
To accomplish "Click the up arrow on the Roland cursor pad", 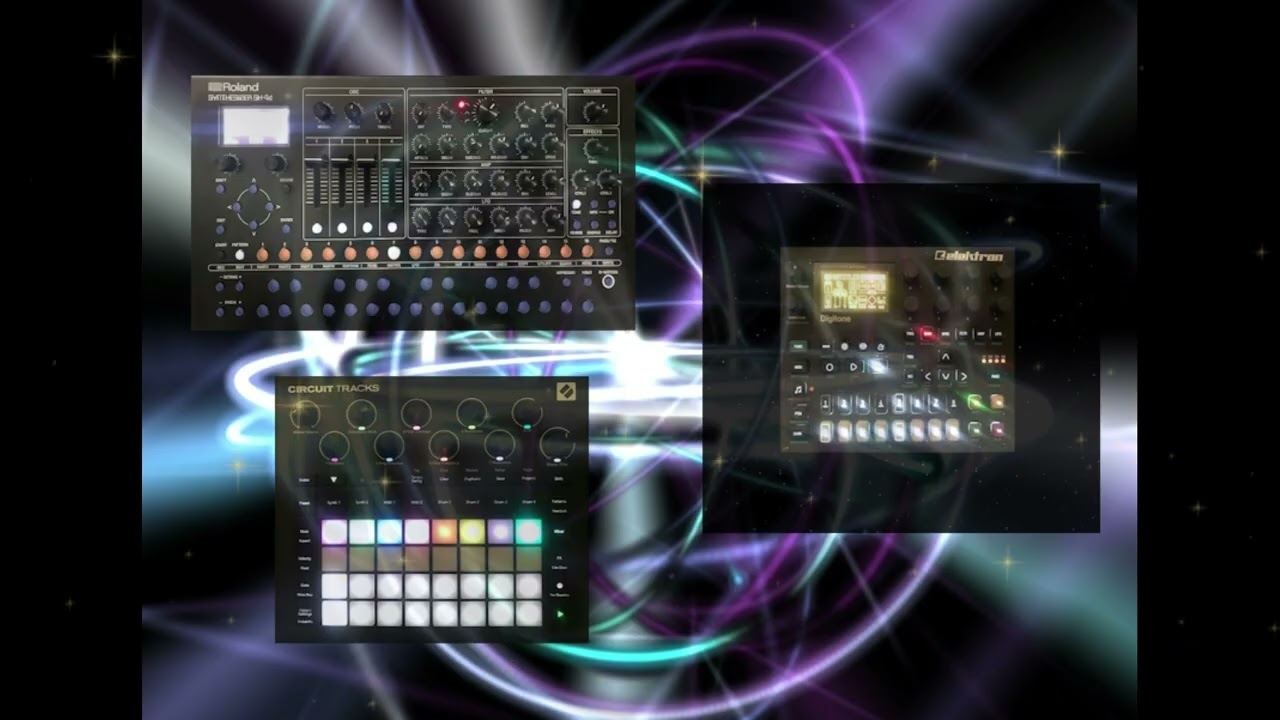I will point(253,188).
